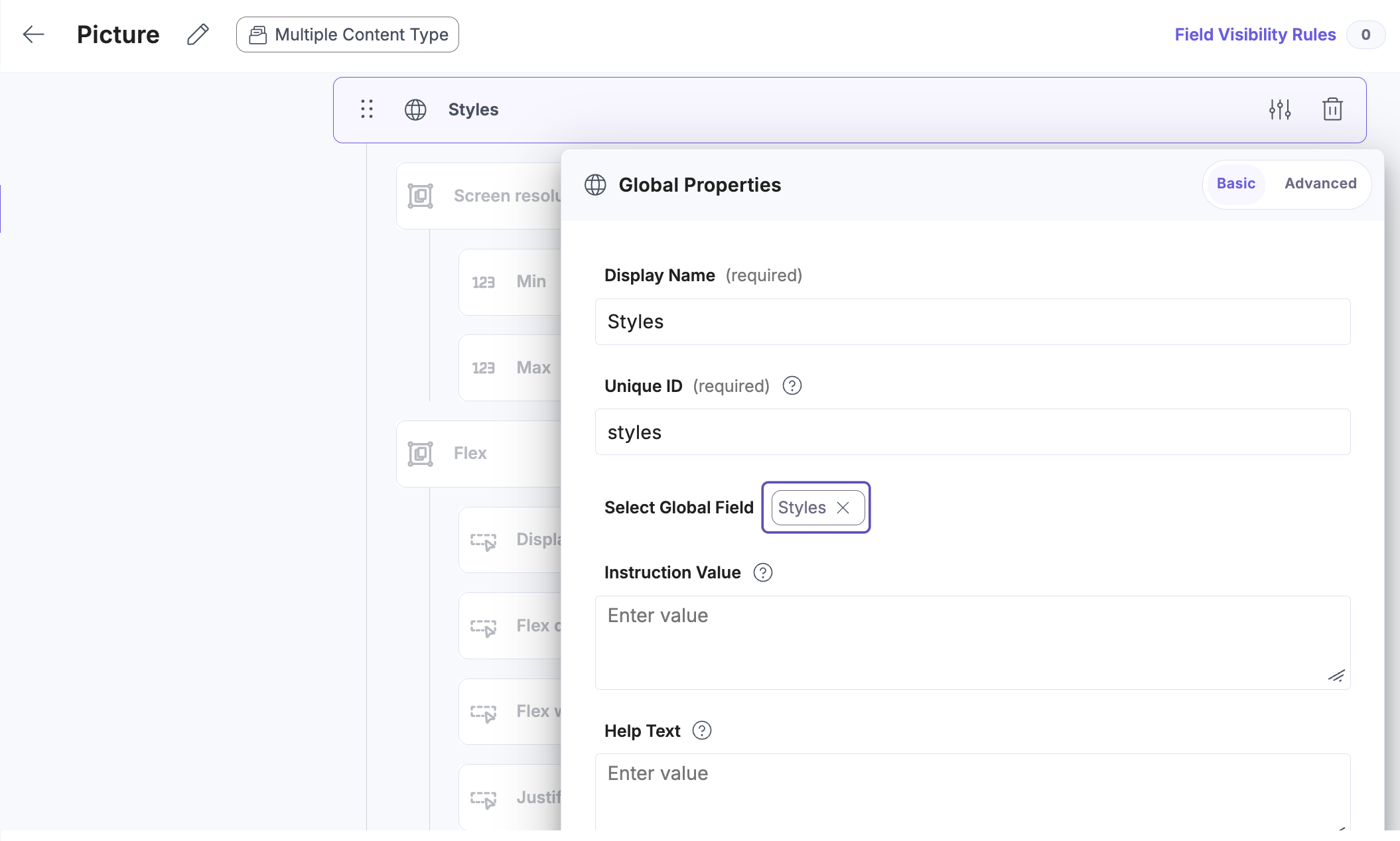
Task: Click the Help Text text area
Action: (x=972, y=793)
